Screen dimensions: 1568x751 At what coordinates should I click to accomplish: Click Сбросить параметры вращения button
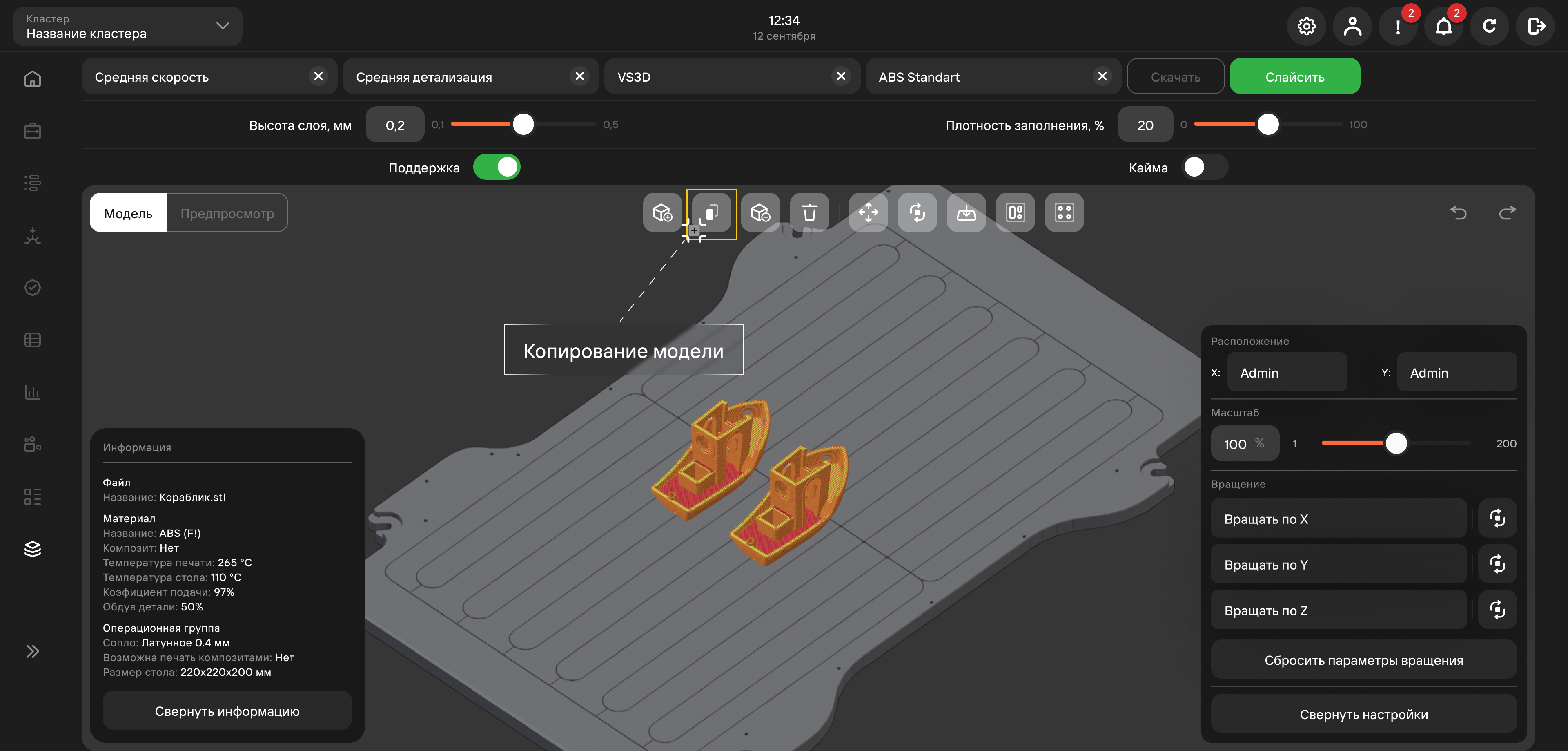pyautogui.click(x=1363, y=659)
